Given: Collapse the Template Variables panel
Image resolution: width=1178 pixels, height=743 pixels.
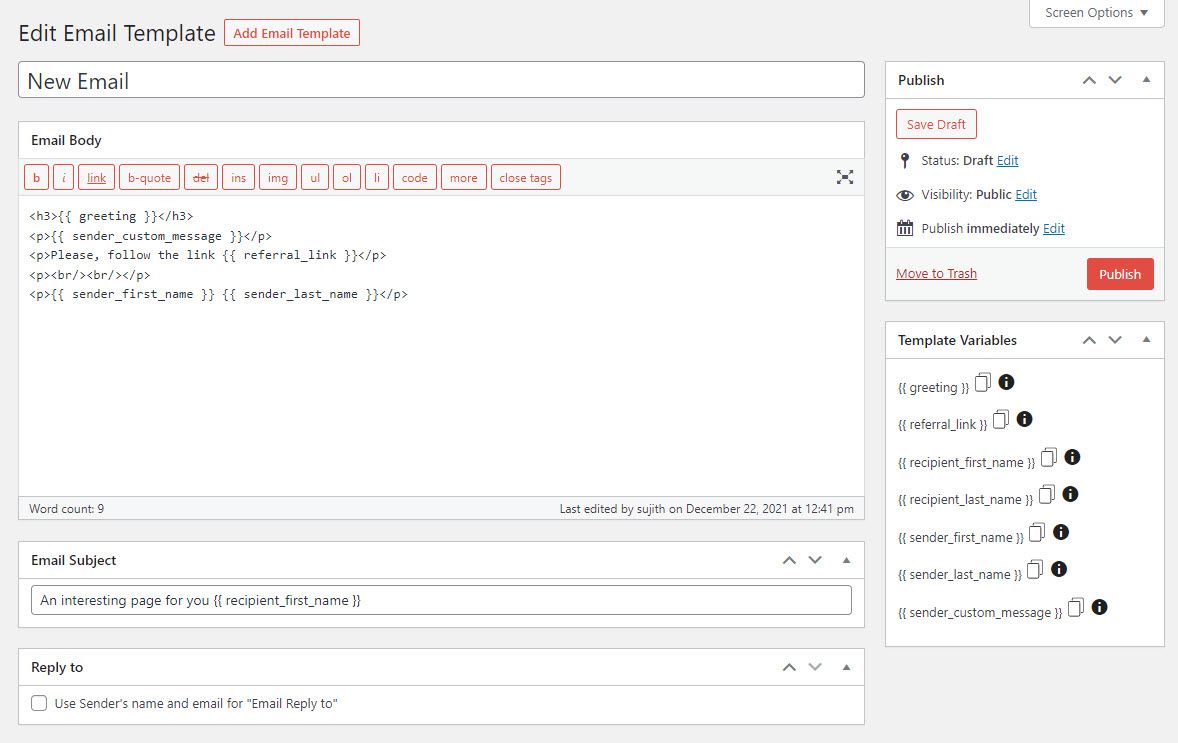Looking at the screenshot, I should [1146, 340].
